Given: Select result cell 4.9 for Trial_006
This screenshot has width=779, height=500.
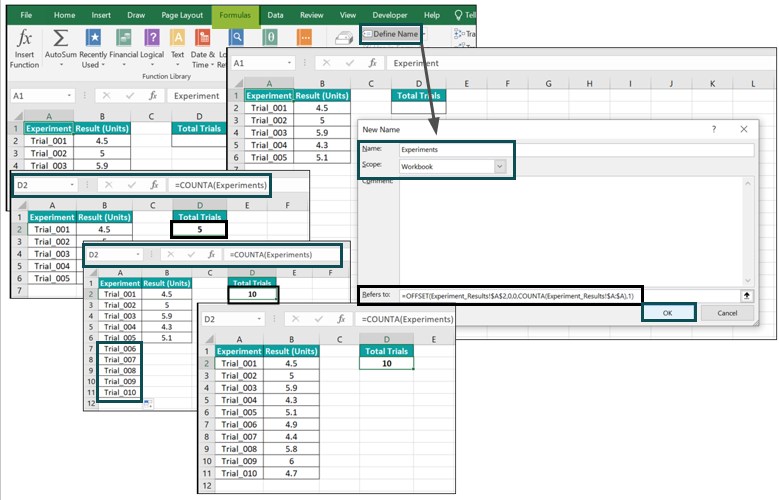Looking at the screenshot, I should point(291,424).
